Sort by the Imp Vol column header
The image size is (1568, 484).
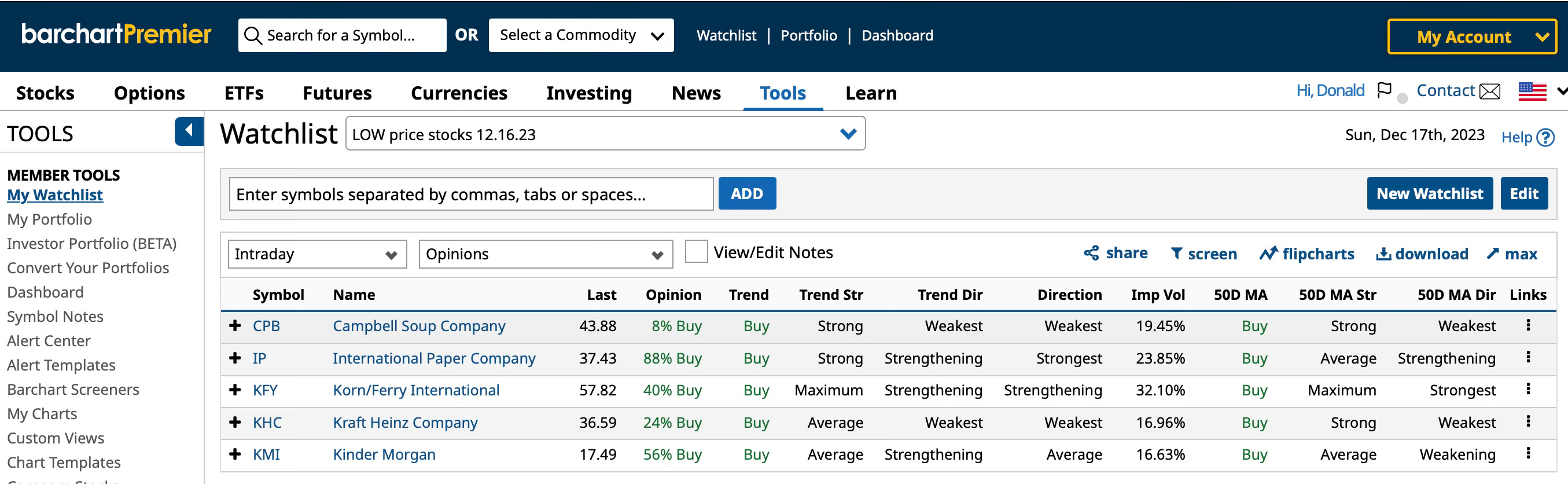[1157, 295]
